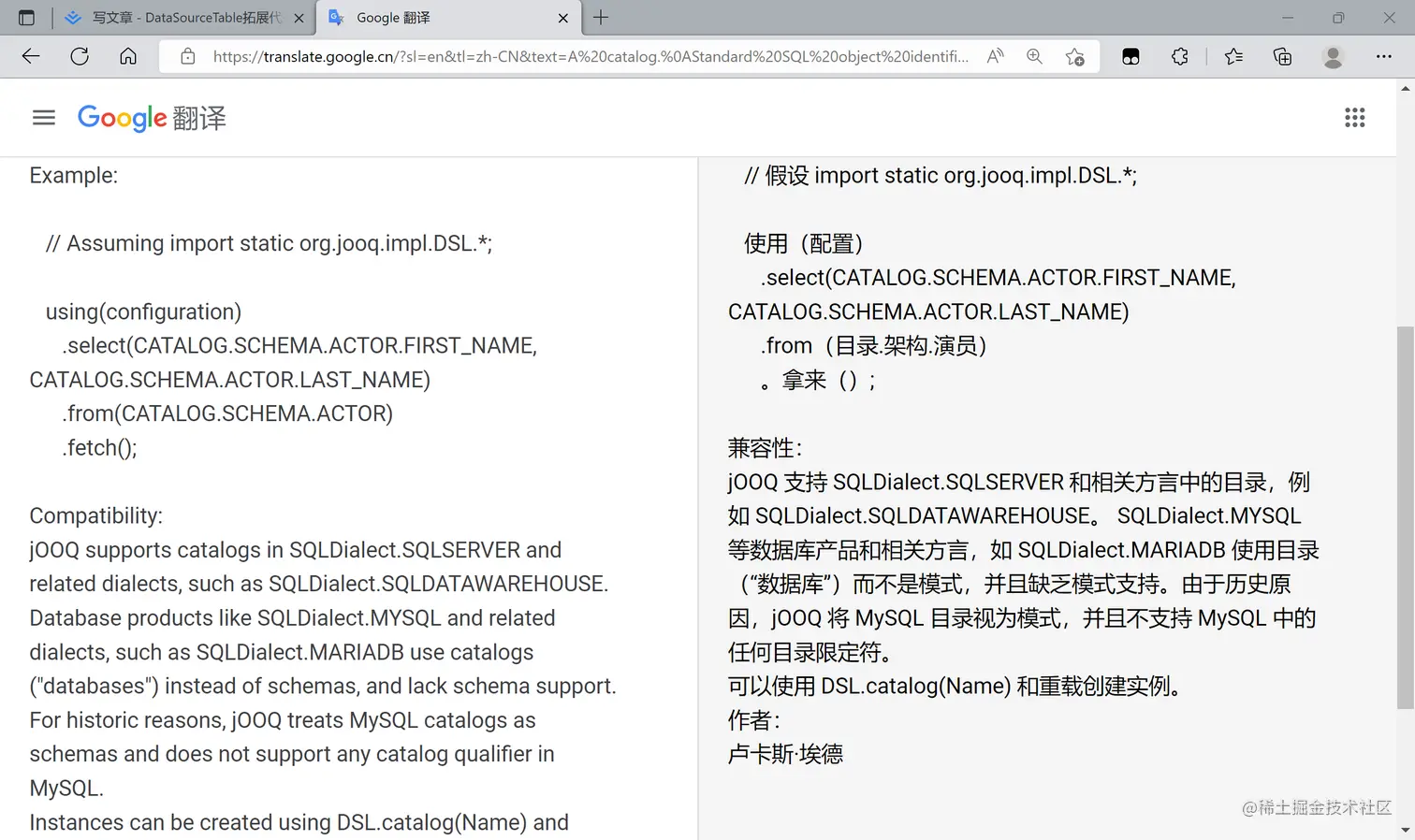Click the Google 翻译 logo
Image resolution: width=1415 pixels, height=840 pixels.
coord(152,118)
